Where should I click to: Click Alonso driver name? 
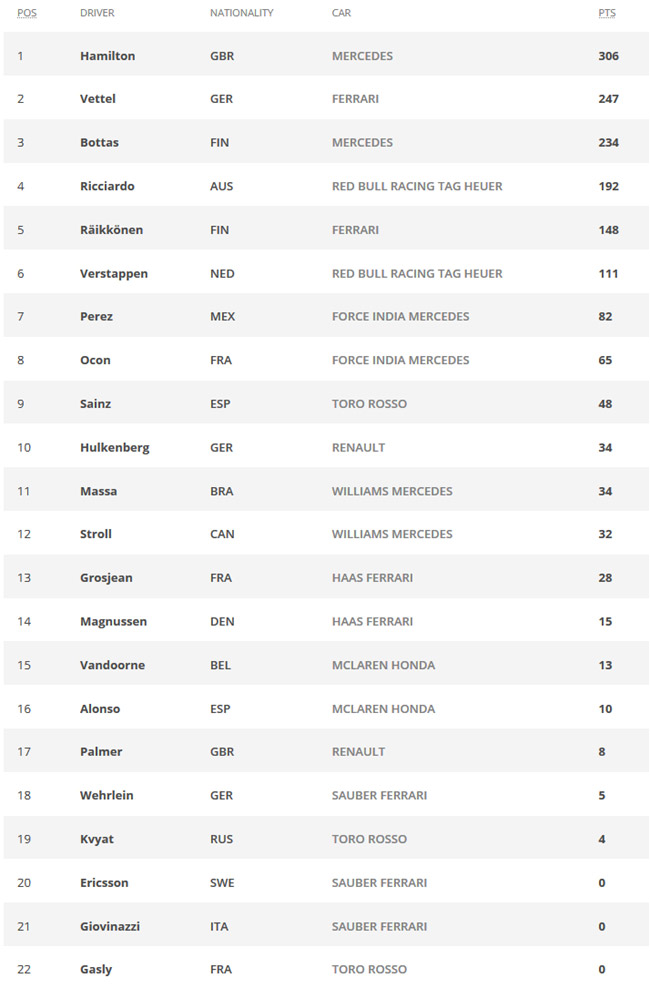click(x=100, y=709)
